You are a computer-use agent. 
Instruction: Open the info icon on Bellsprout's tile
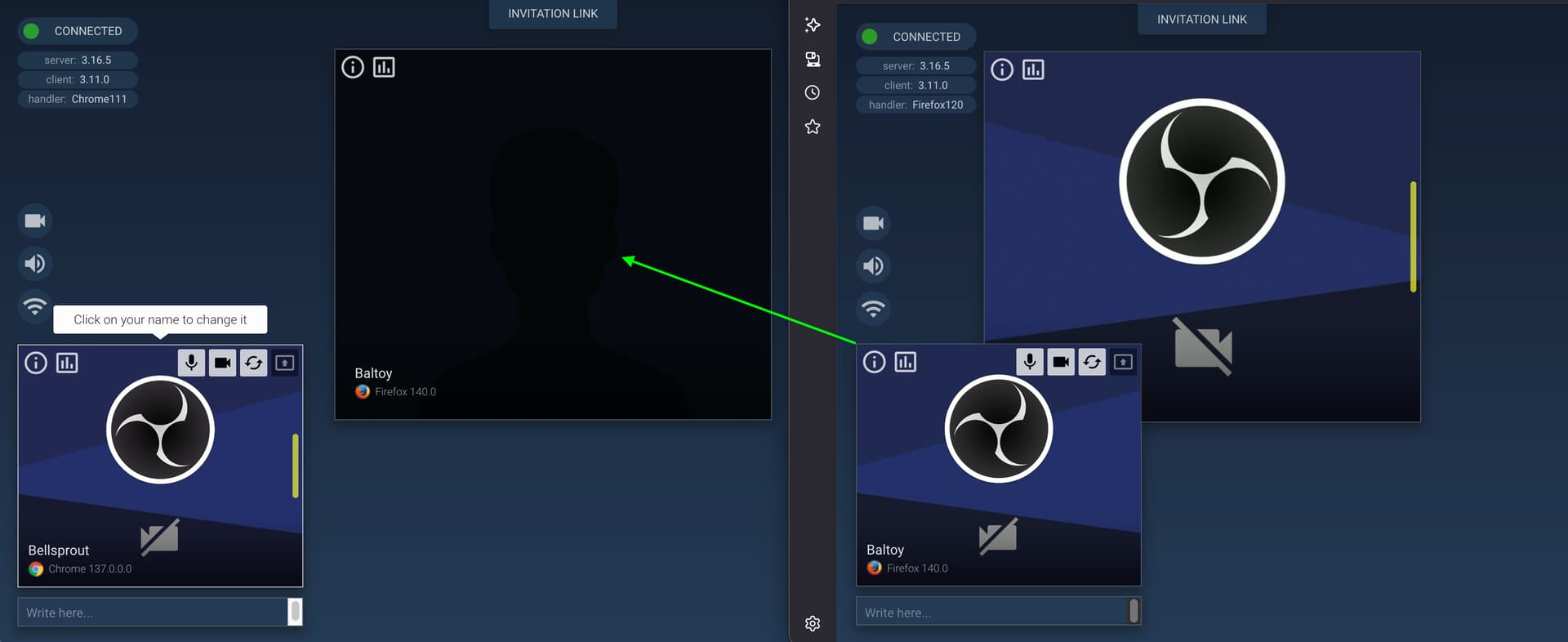[x=36, y=363]
